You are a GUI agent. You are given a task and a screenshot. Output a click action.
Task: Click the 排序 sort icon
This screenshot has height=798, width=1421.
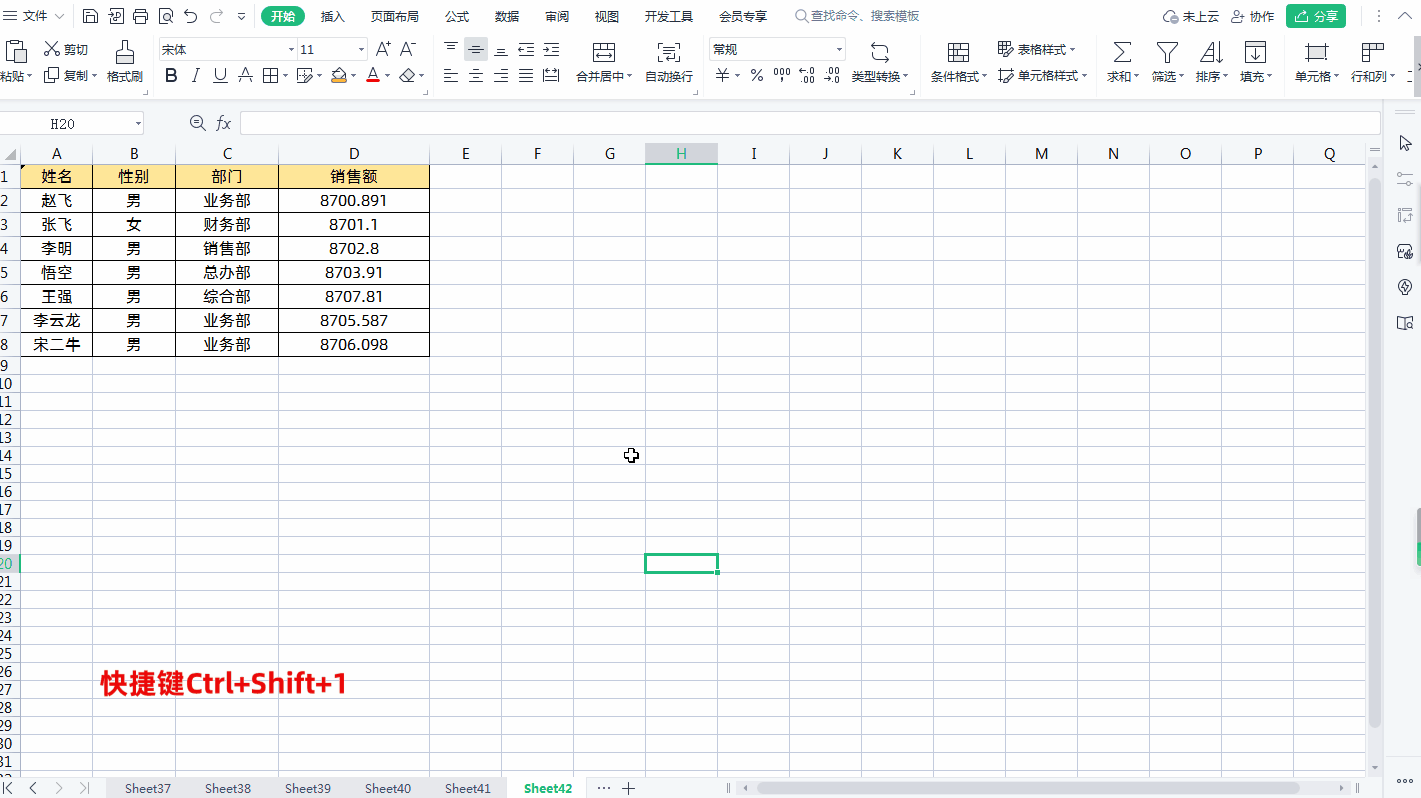(x=1211, y=52)
